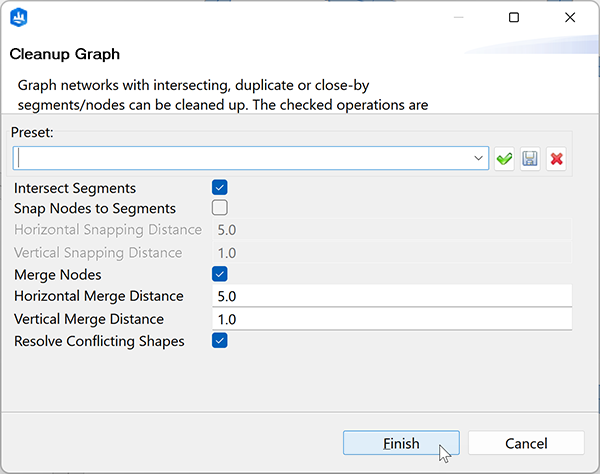Select the Vertical Merge Distance field
The width and height of the screenshot is (600, 474).
(390, 319)
